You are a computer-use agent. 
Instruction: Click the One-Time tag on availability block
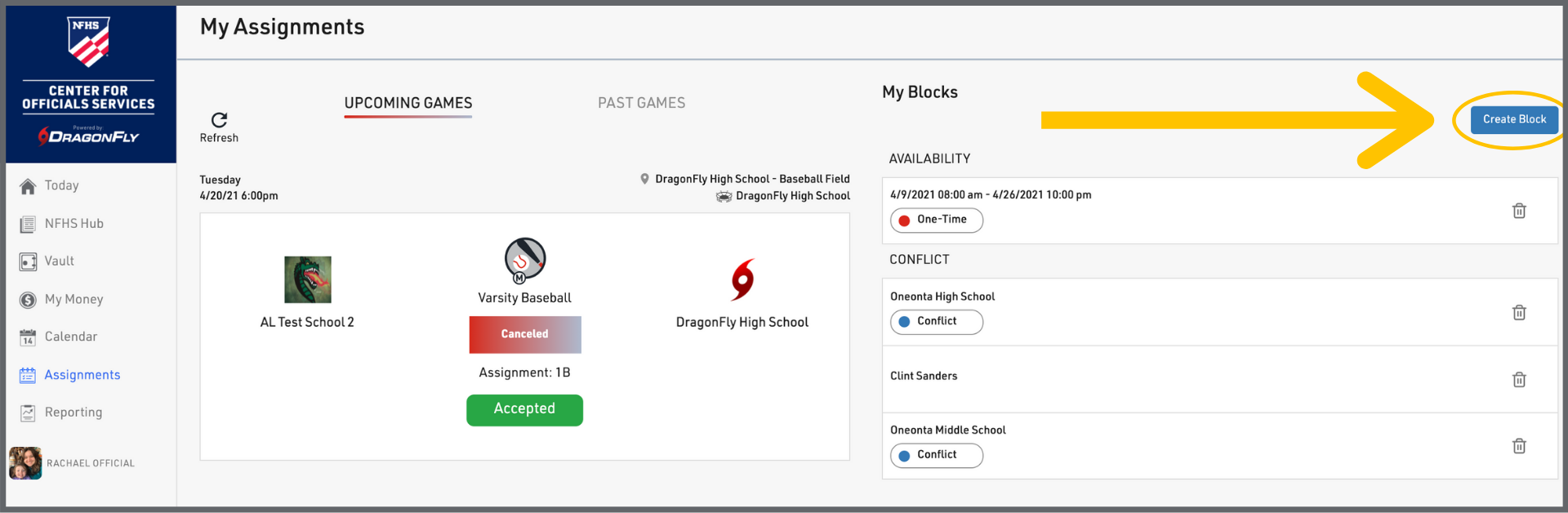coord(936,220)
